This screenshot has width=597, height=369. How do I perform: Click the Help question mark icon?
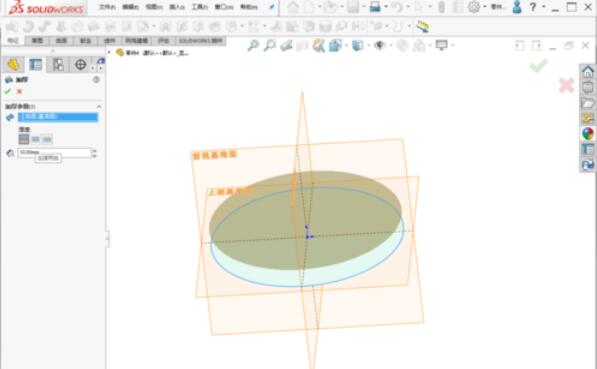[x=533, y=6]
